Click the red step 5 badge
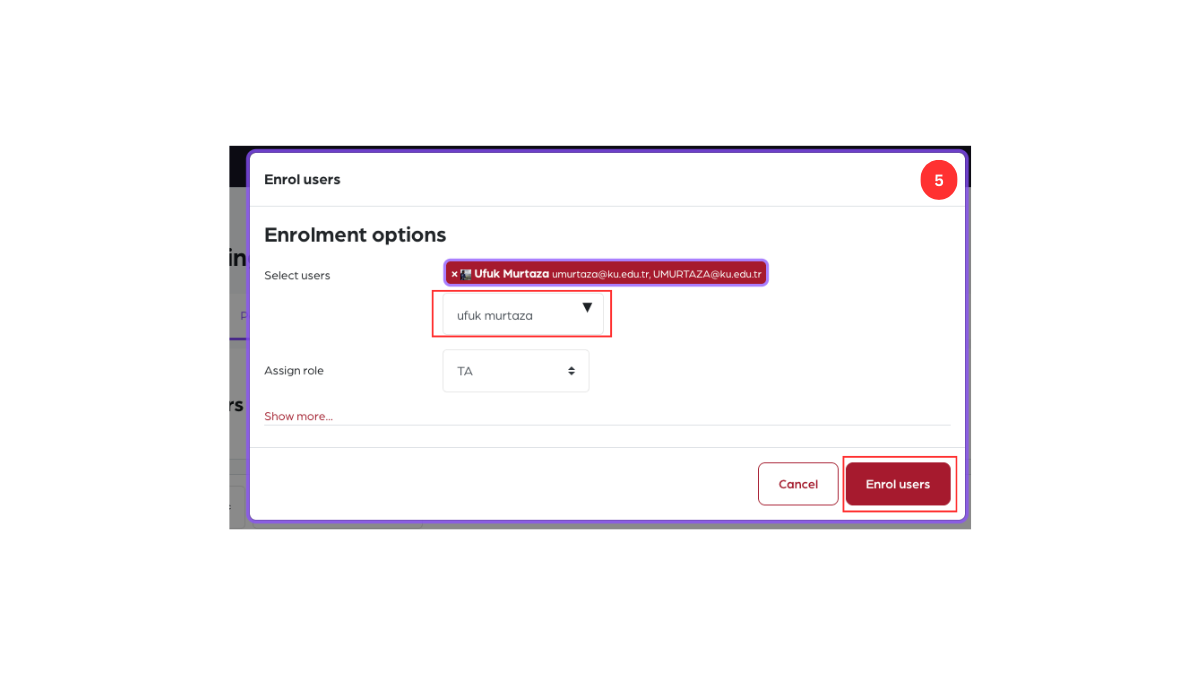This screenshot has height=675, width=1200. (x=938, y=181)
